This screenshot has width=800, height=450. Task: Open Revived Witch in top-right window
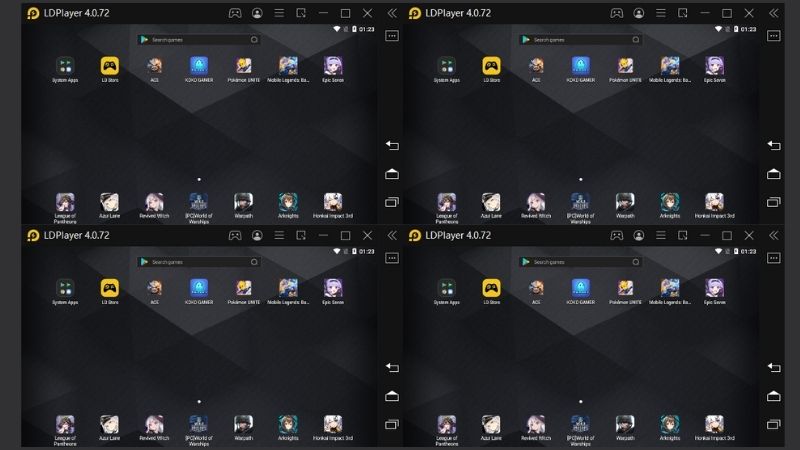coord(536,202)
